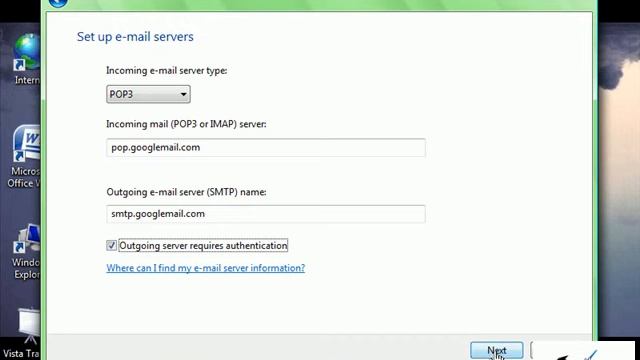Click the 'Incoming e-mail server type:' label
Viewport: 640px width, 360px height.
(x=167, y=71)
